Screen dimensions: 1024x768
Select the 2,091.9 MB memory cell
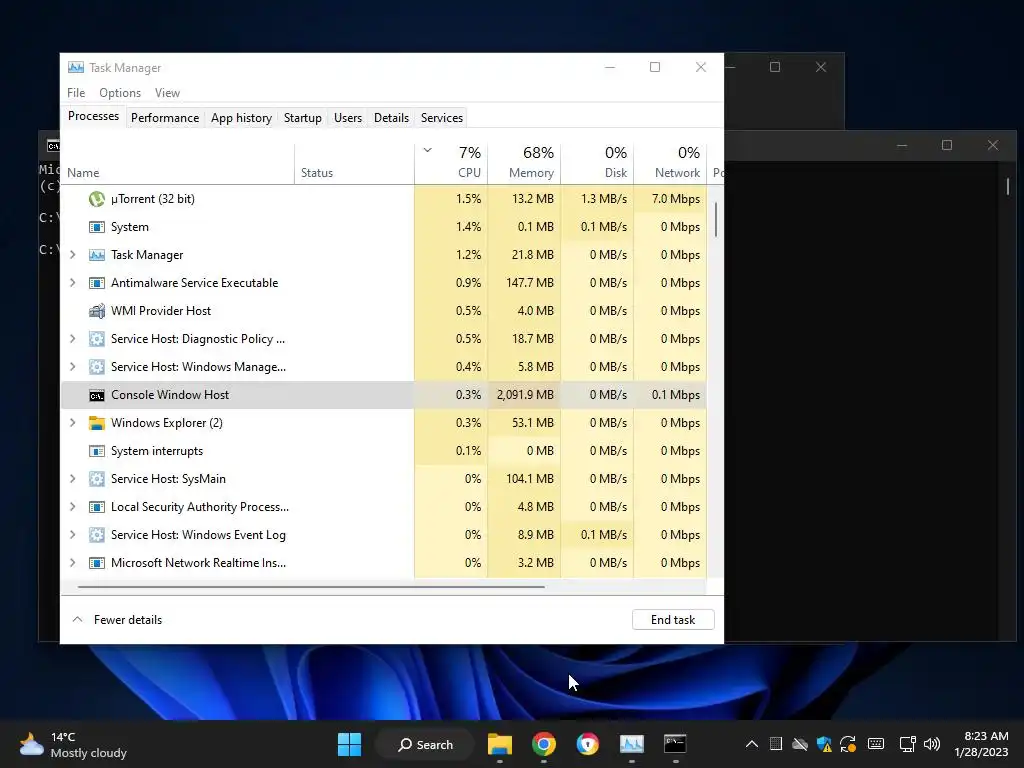coord(524,395)
